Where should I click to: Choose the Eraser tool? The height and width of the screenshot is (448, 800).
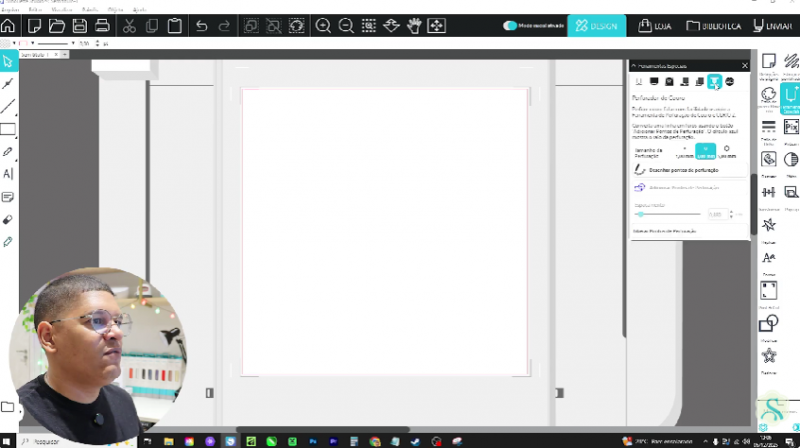(x=8, y=219)
